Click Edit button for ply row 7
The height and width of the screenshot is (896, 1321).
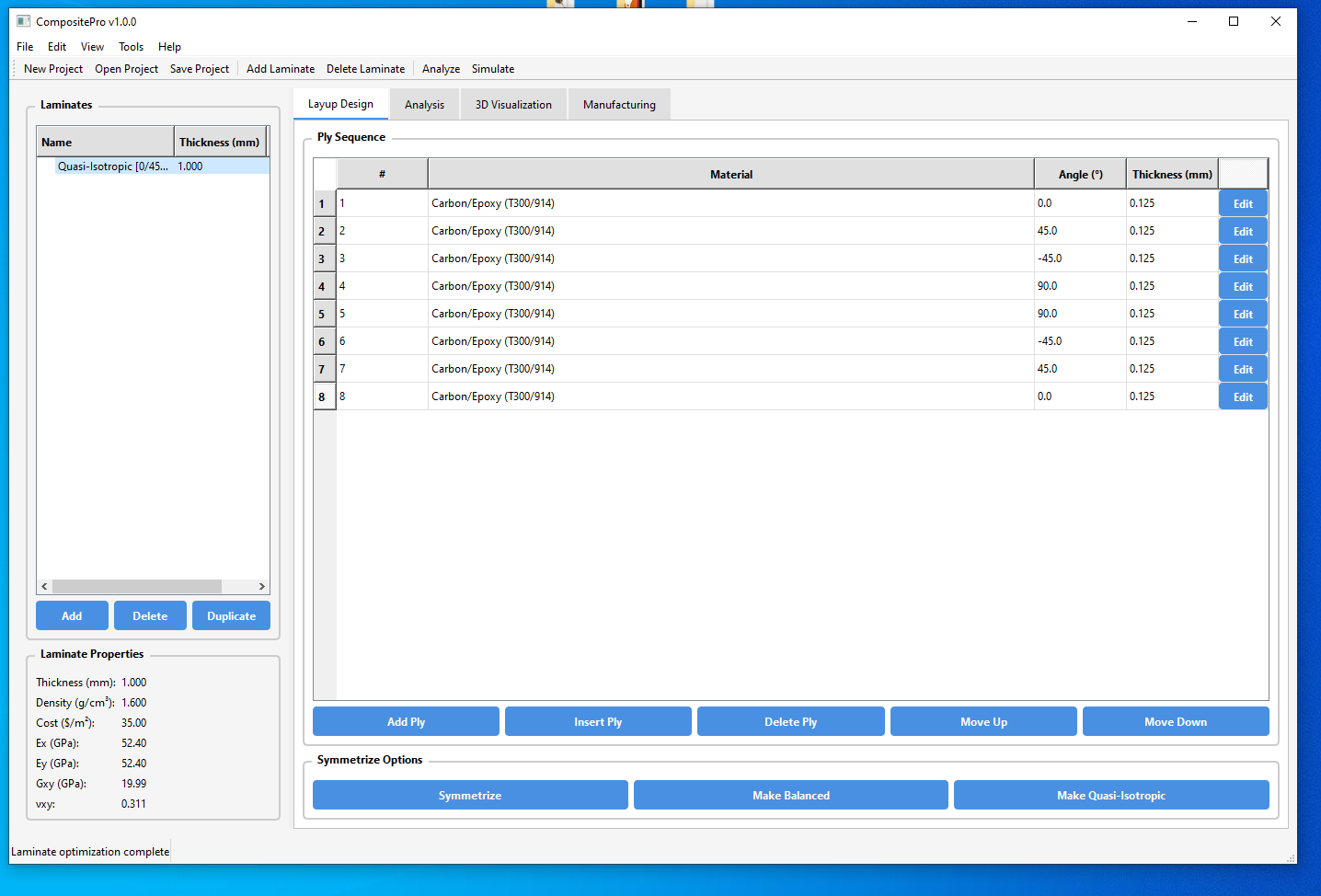pyautogui.click(x=1243, y=369)
